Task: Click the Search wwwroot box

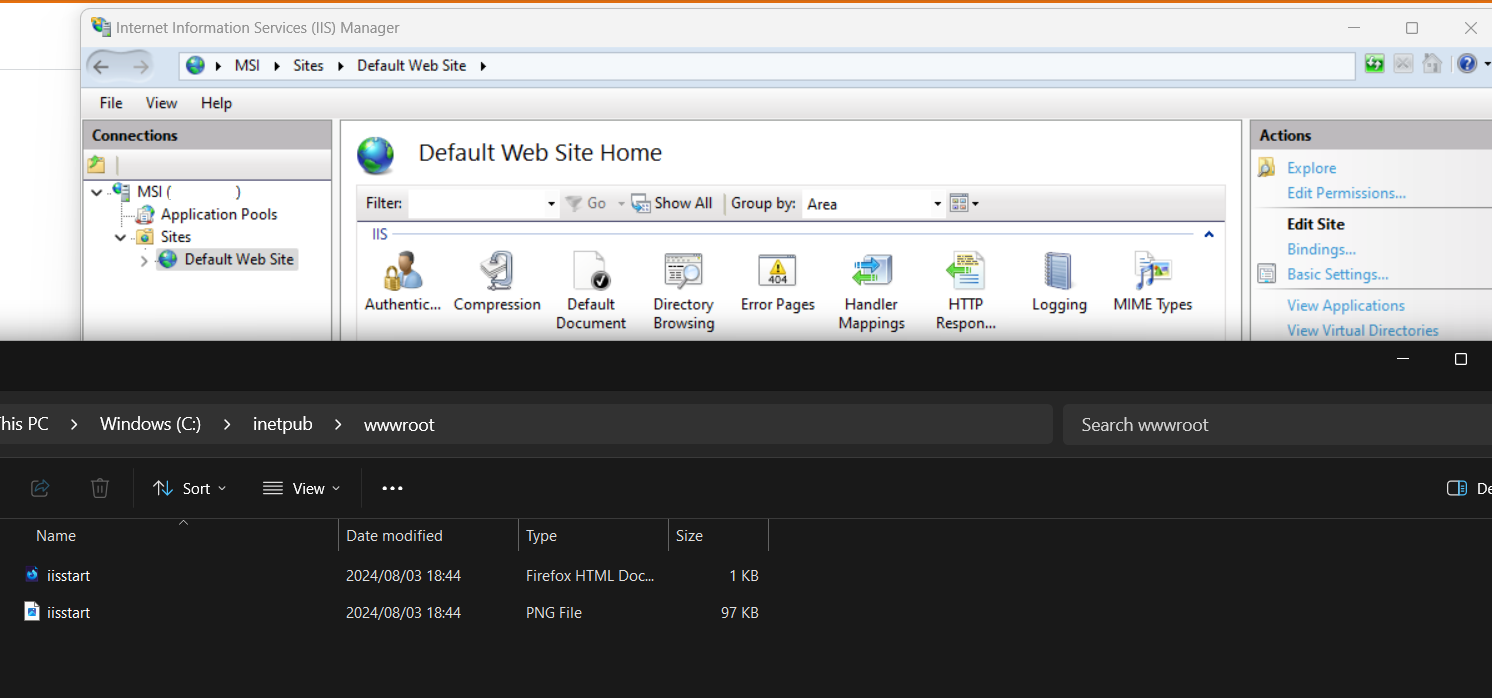Action: (x=1277, y=424)
